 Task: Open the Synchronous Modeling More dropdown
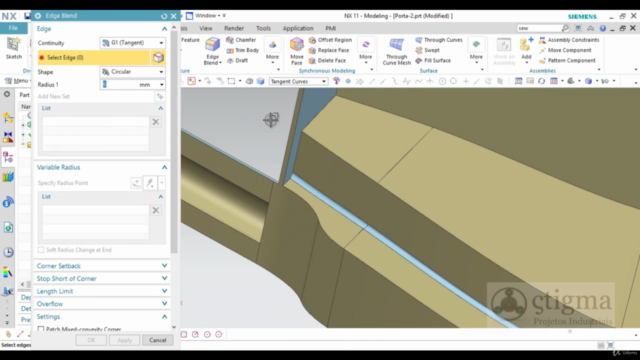tap(365, 51)
